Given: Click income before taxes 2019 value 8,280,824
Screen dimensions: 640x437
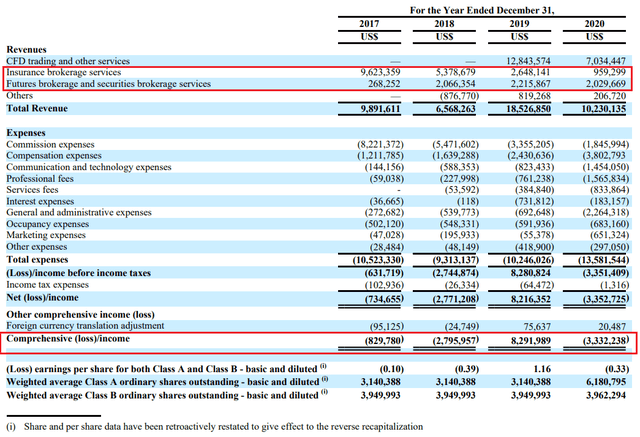Looking at the screenshot, I should coord(531,273).
